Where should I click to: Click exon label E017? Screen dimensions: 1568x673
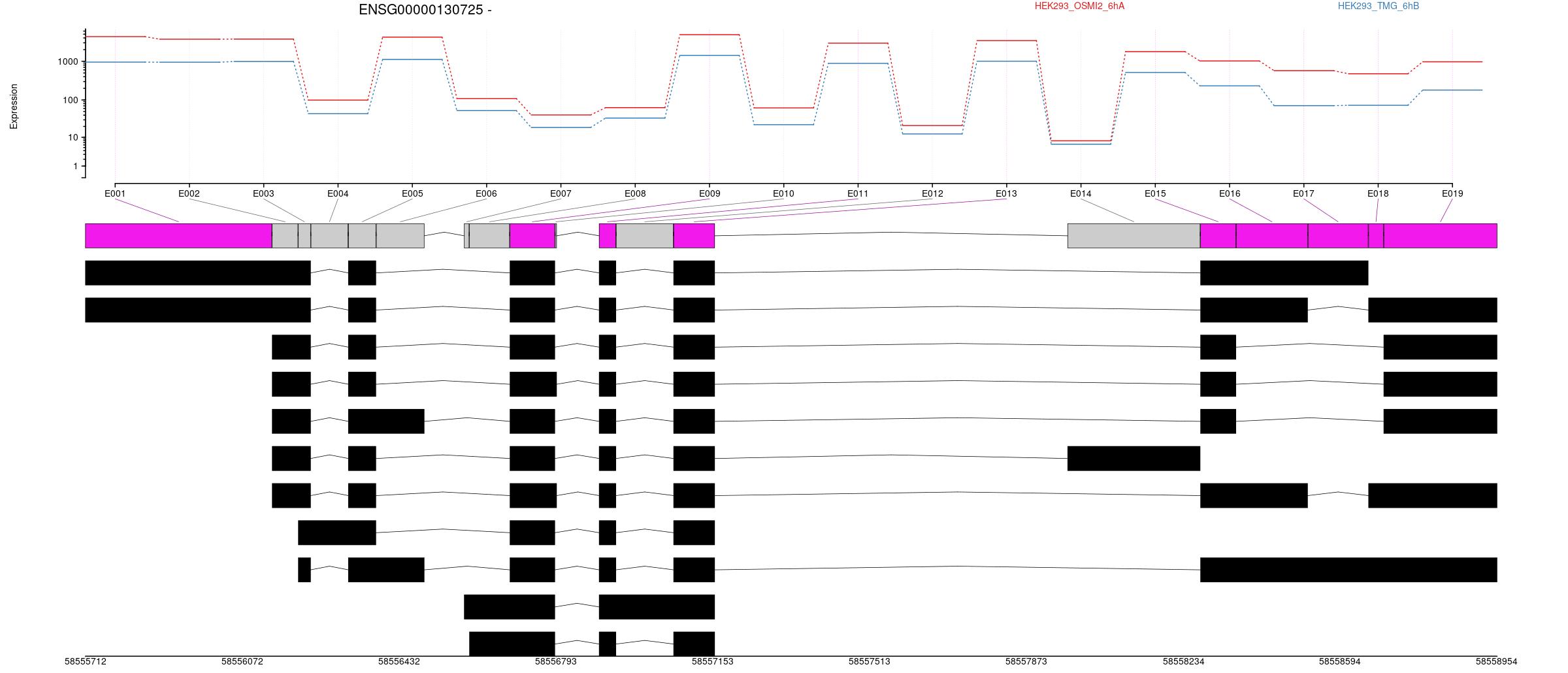pos(1303,193)
